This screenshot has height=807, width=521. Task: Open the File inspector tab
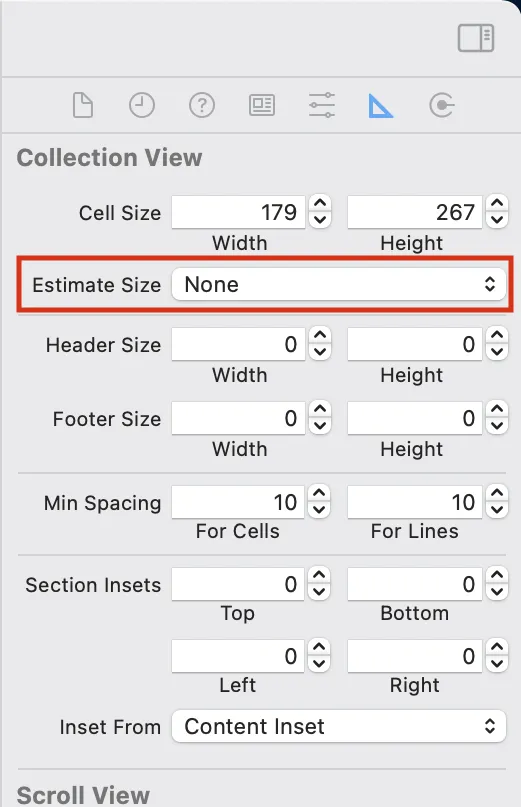(x=83, y=106)
